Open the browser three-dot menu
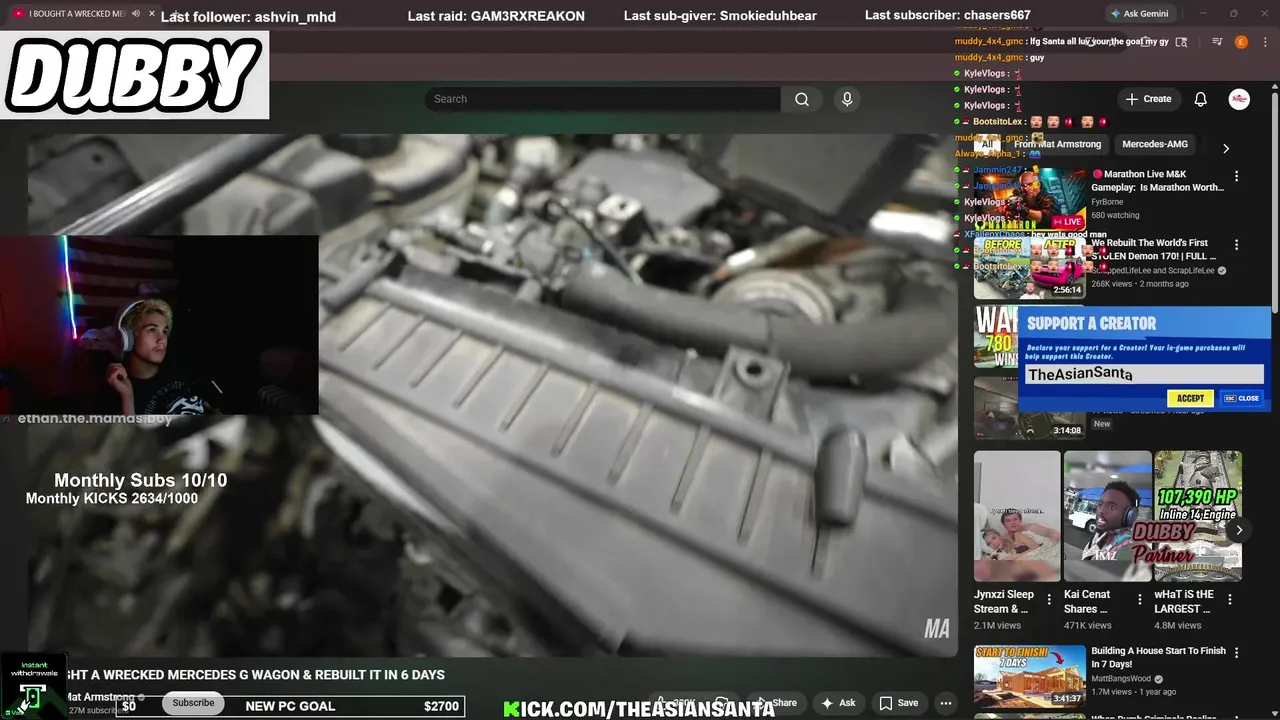The image size is (1280, 720). tap(1263, 42)
